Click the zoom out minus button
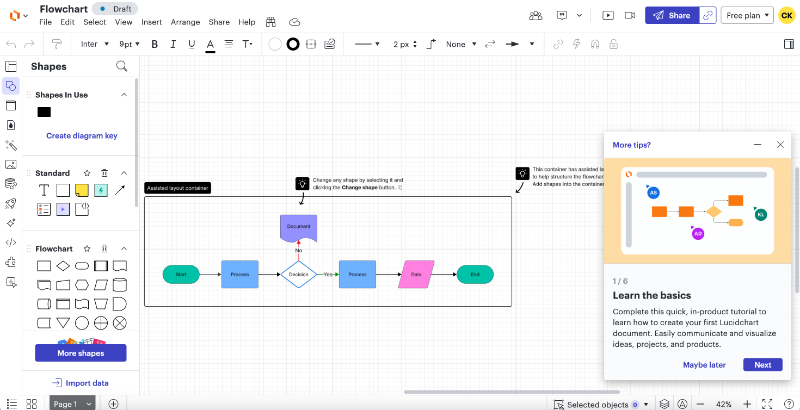The width and height of the screenshot is (800, 410). [x=701, y=404]
